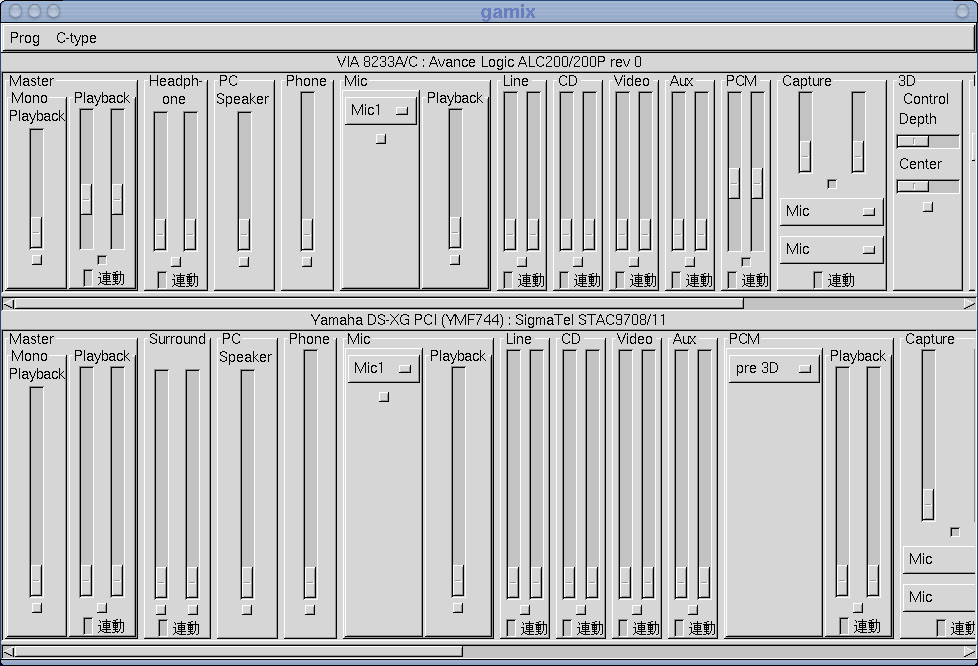
Task: Click mute box below VIA Headphone sliders
Action: coord(176,261)
